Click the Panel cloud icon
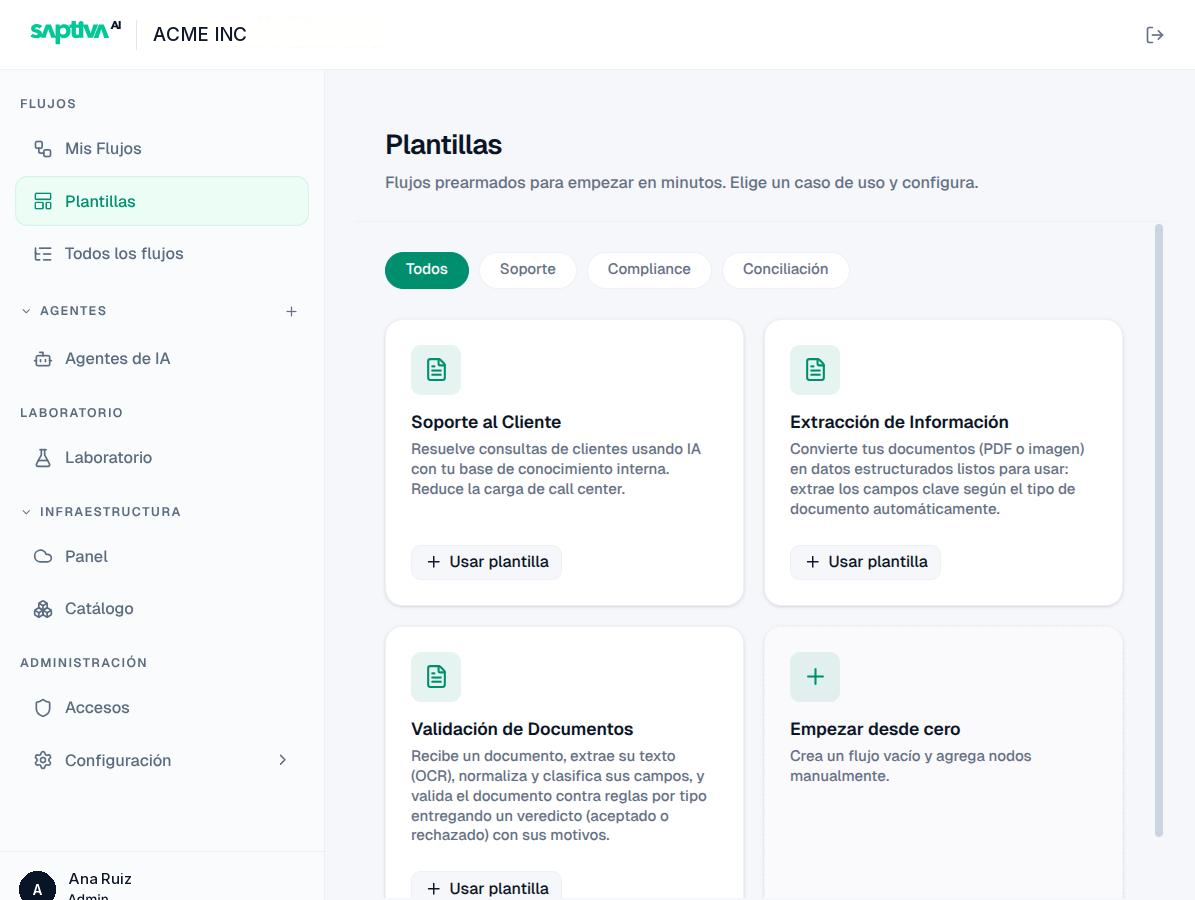Screen dimensions: 1195x900 (43, 556)
